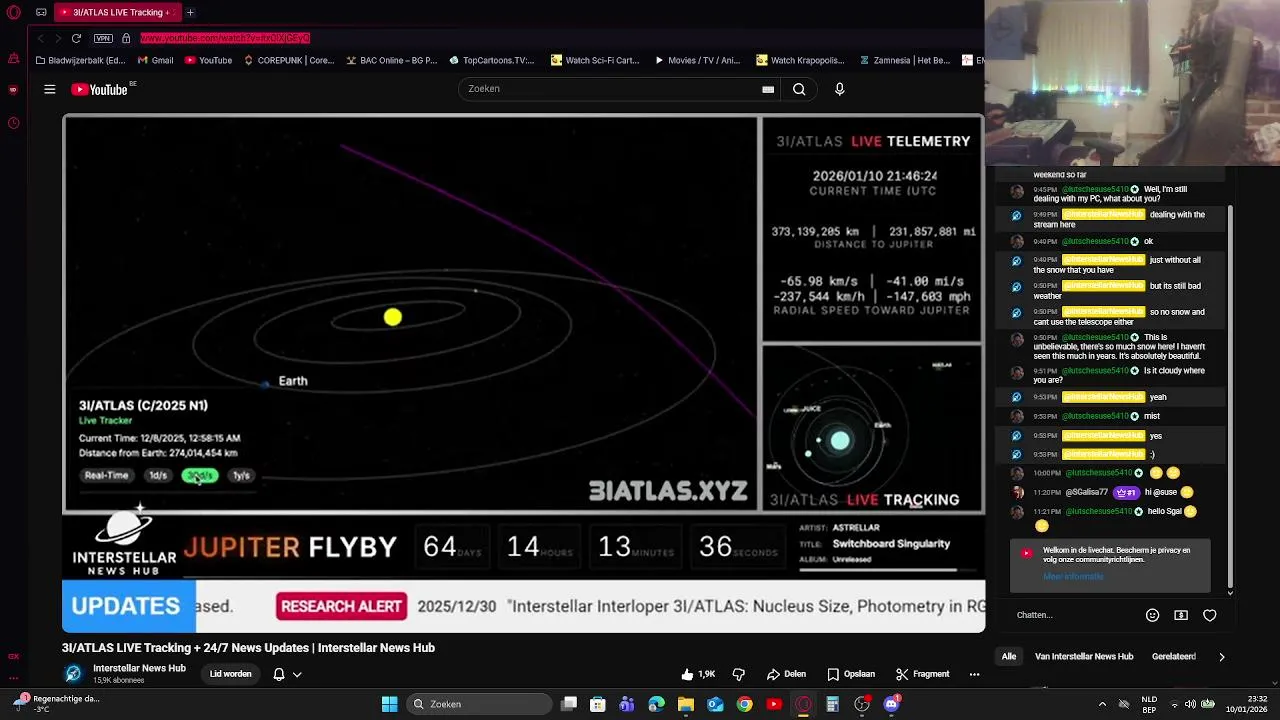Open Google Chrome from the taskbar

[x=744, y=704]
